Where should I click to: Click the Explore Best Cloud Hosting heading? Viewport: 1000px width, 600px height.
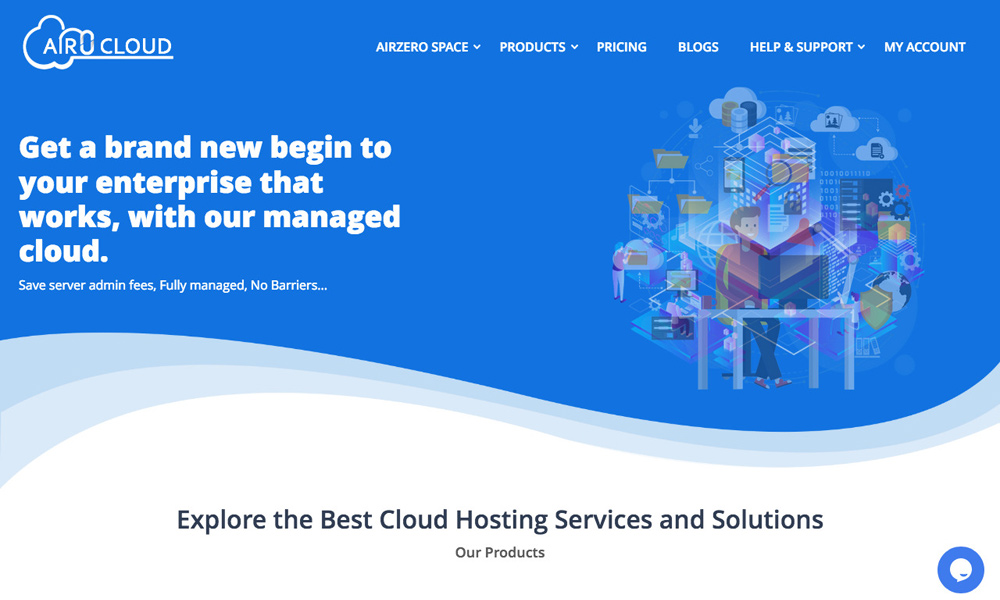[500, 520]
